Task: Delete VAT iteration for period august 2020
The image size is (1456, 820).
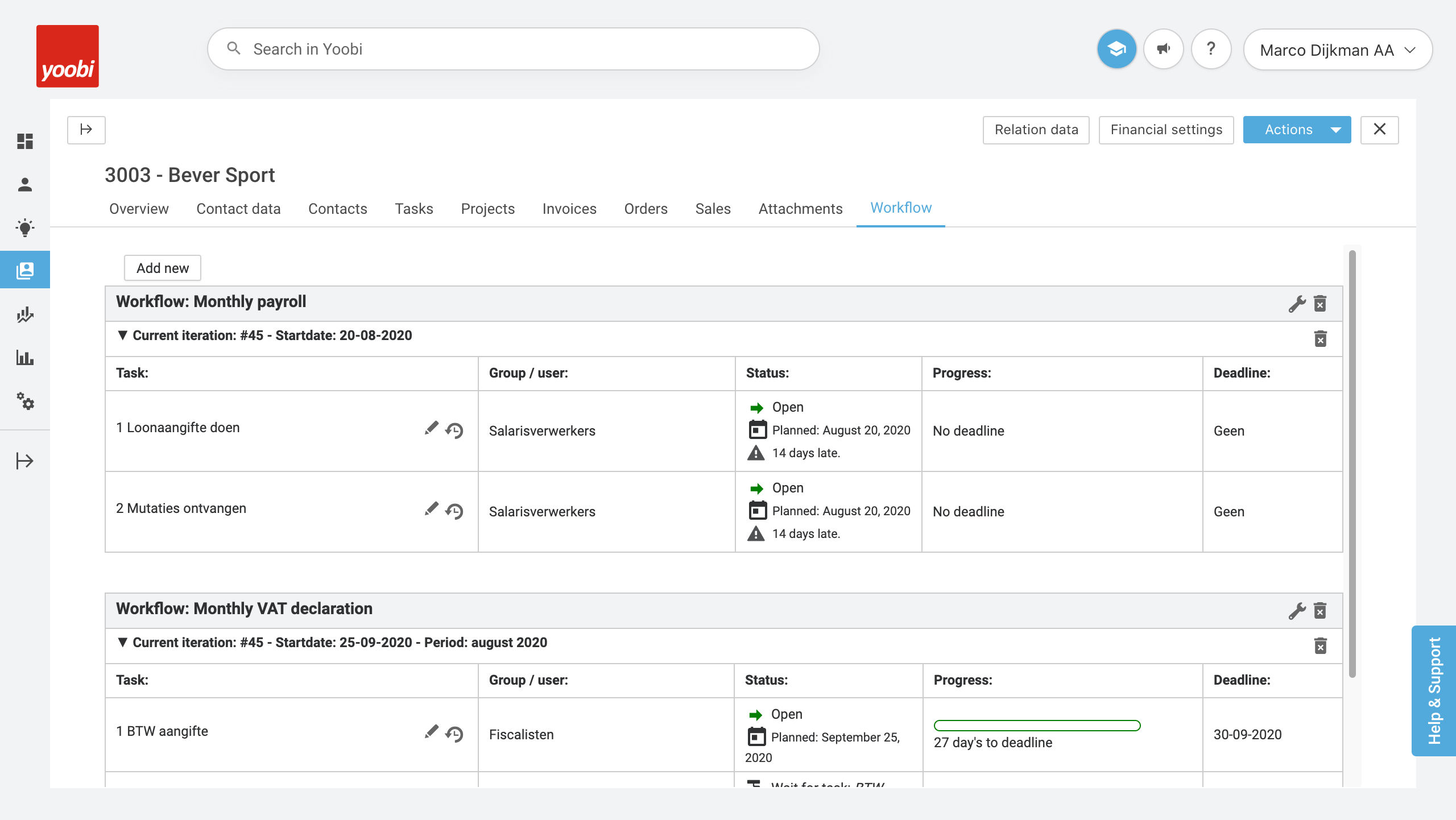Action: 1321,646
